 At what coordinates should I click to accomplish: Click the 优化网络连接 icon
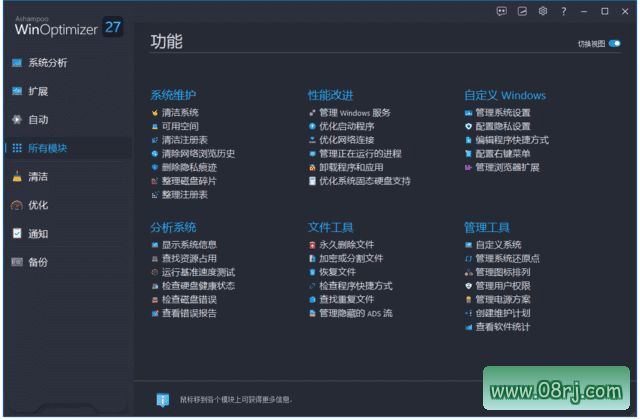312,140
